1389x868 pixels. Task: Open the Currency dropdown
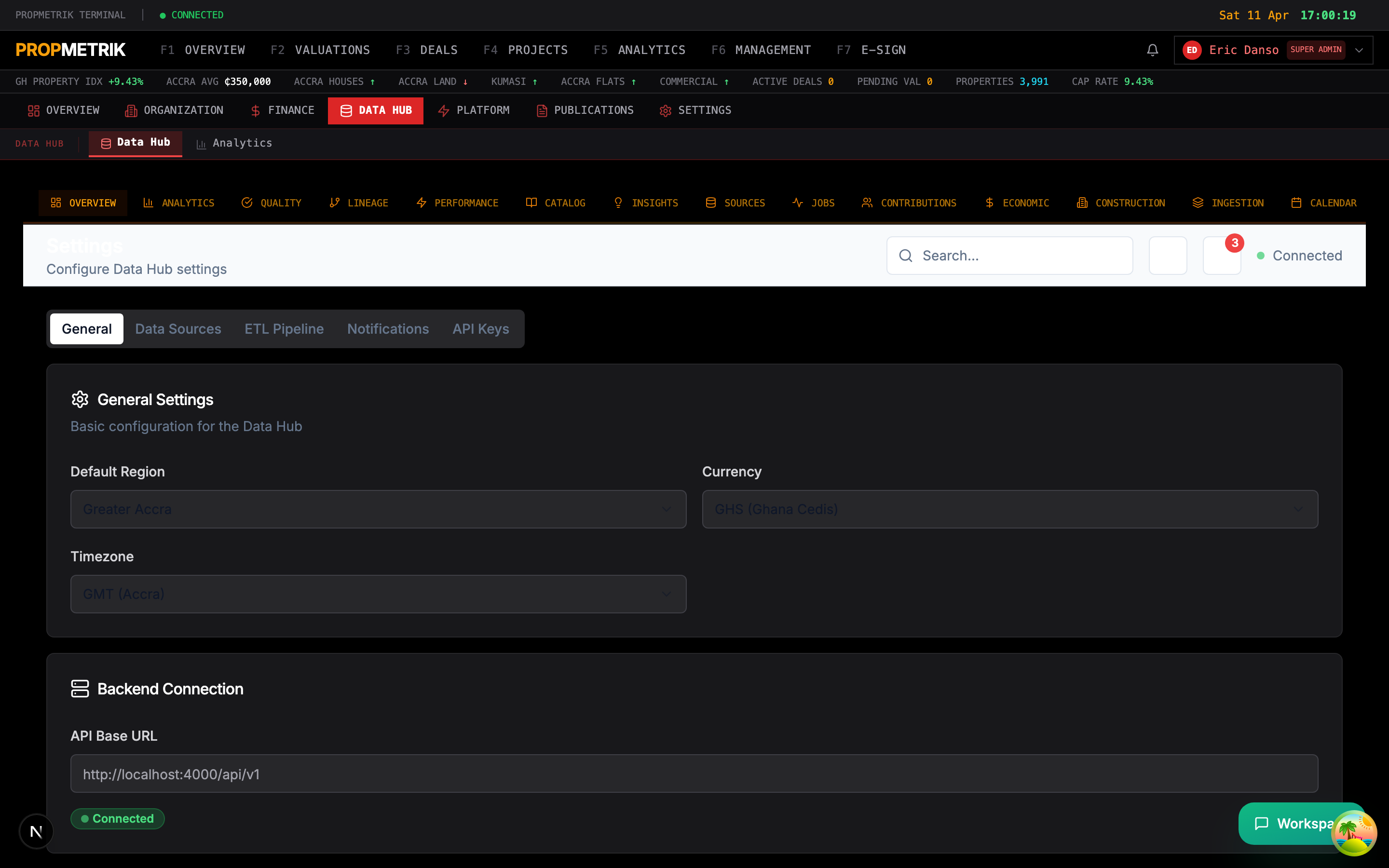[x=1010, y=509]
